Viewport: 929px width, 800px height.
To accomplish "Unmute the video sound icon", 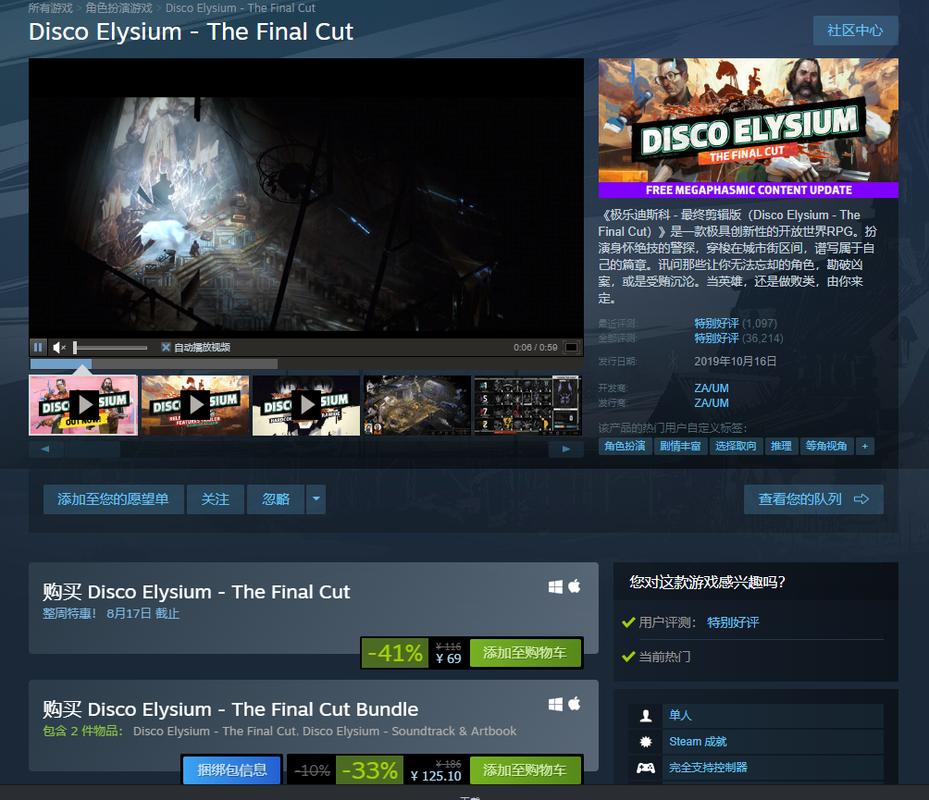I will point(59,347).
